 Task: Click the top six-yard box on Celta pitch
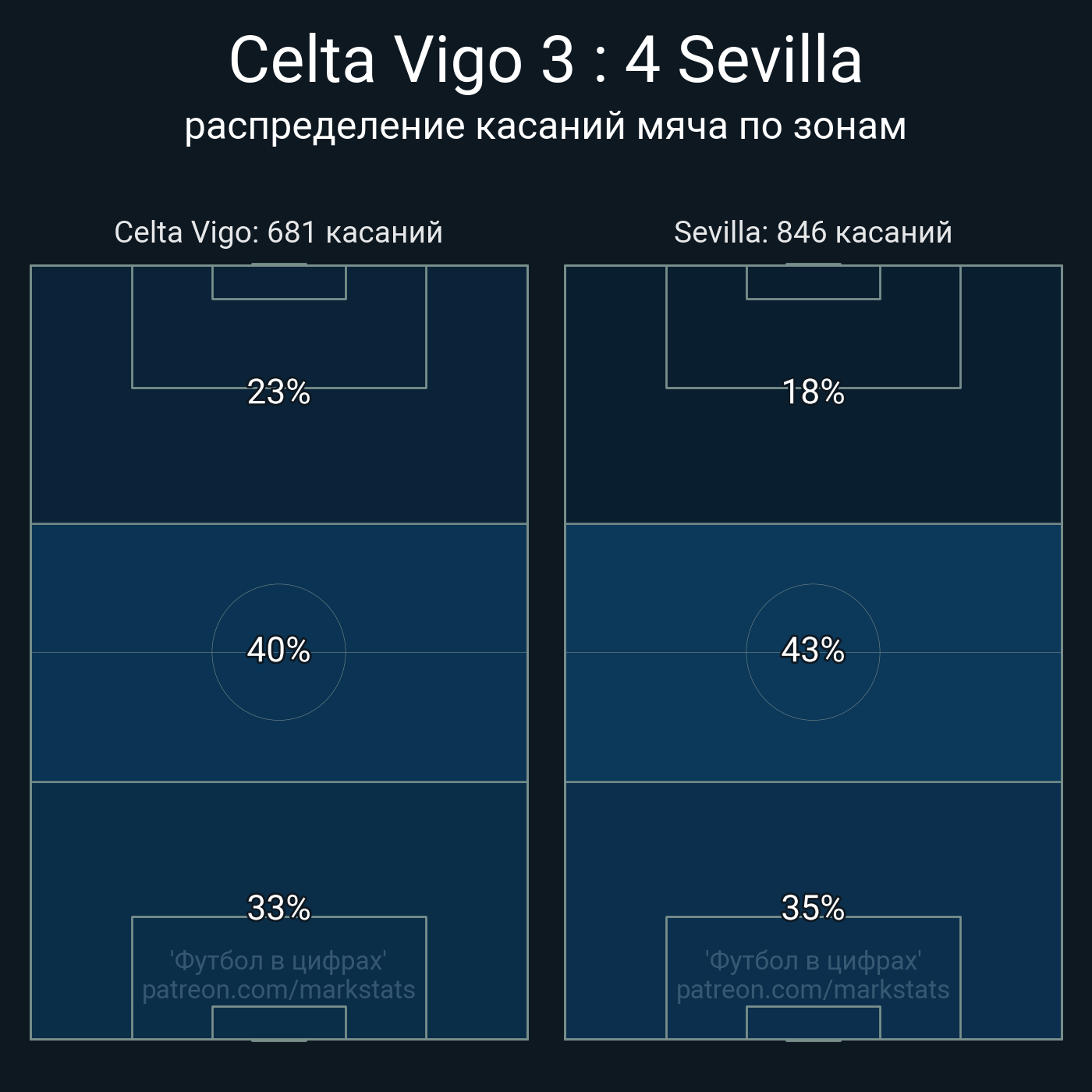(278, 282)
